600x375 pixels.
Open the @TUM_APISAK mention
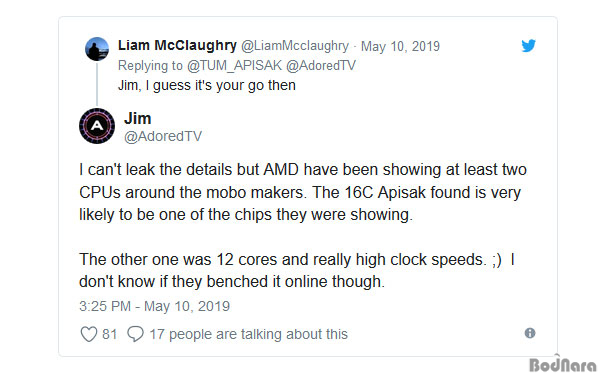234,65
